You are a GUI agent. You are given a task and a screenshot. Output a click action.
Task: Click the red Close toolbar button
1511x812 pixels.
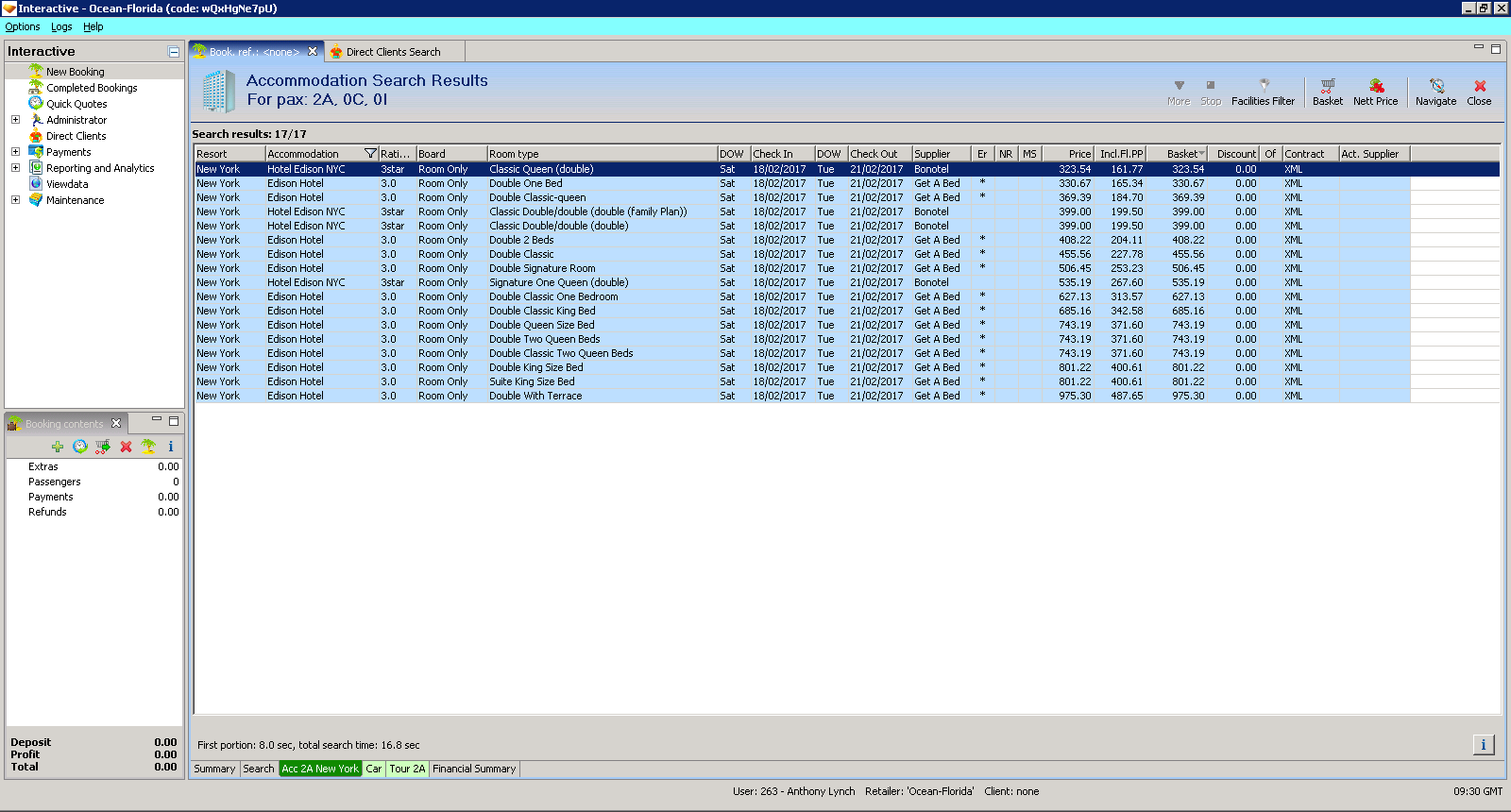pyautogui.click(x=1479, y=92)
